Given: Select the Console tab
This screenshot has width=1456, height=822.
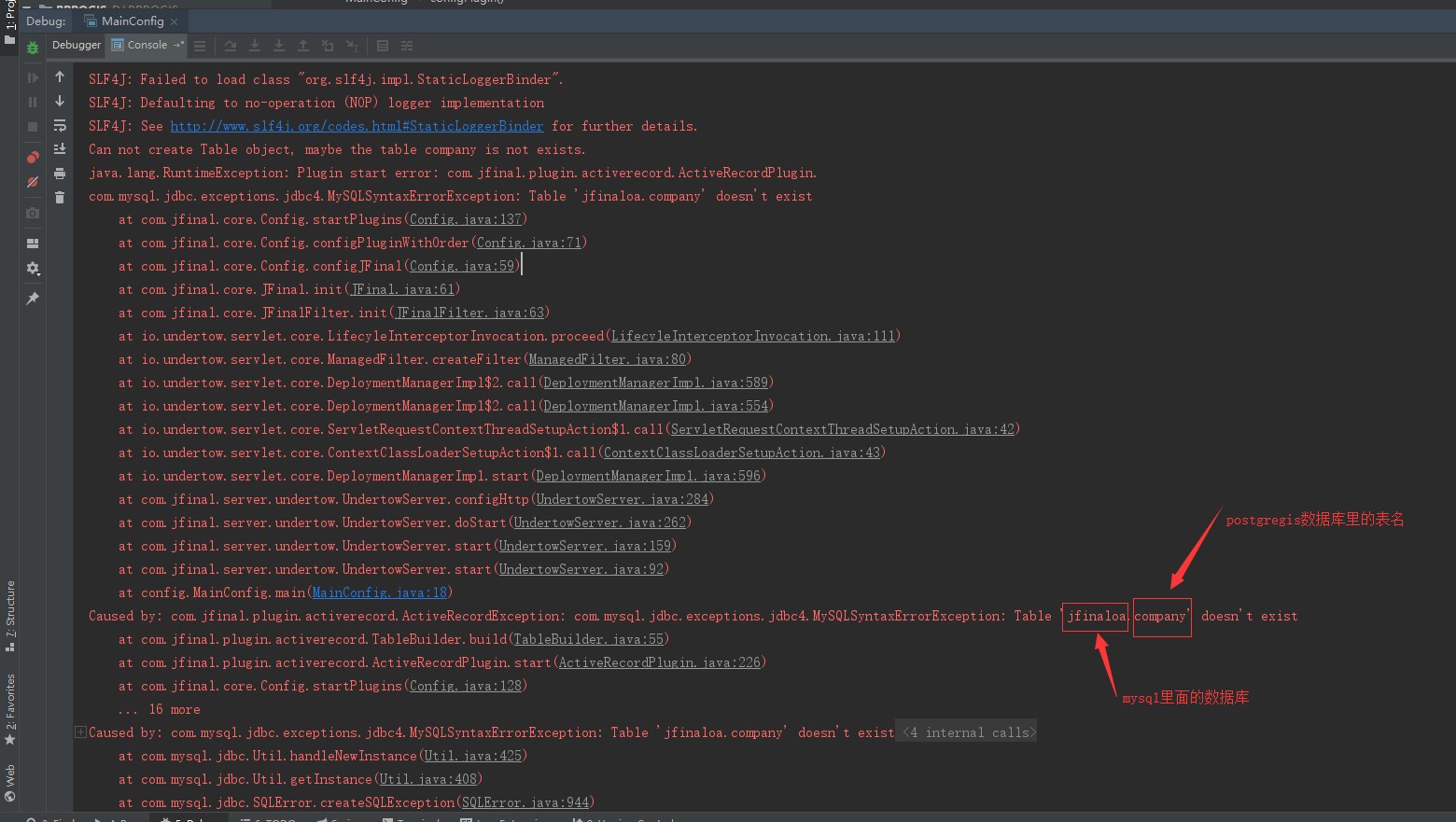Looking at the screenshot, I should click(x=147, y=45).
